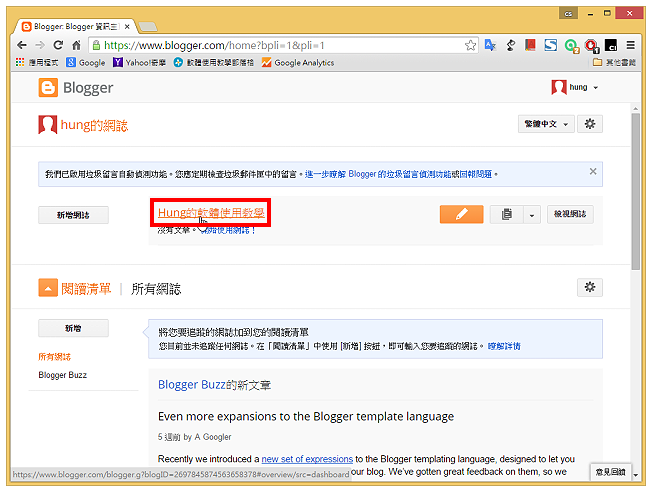652x490 pixels.
Task: Open Blogger settings gear near language selector
Action: [x=590, y=124]
